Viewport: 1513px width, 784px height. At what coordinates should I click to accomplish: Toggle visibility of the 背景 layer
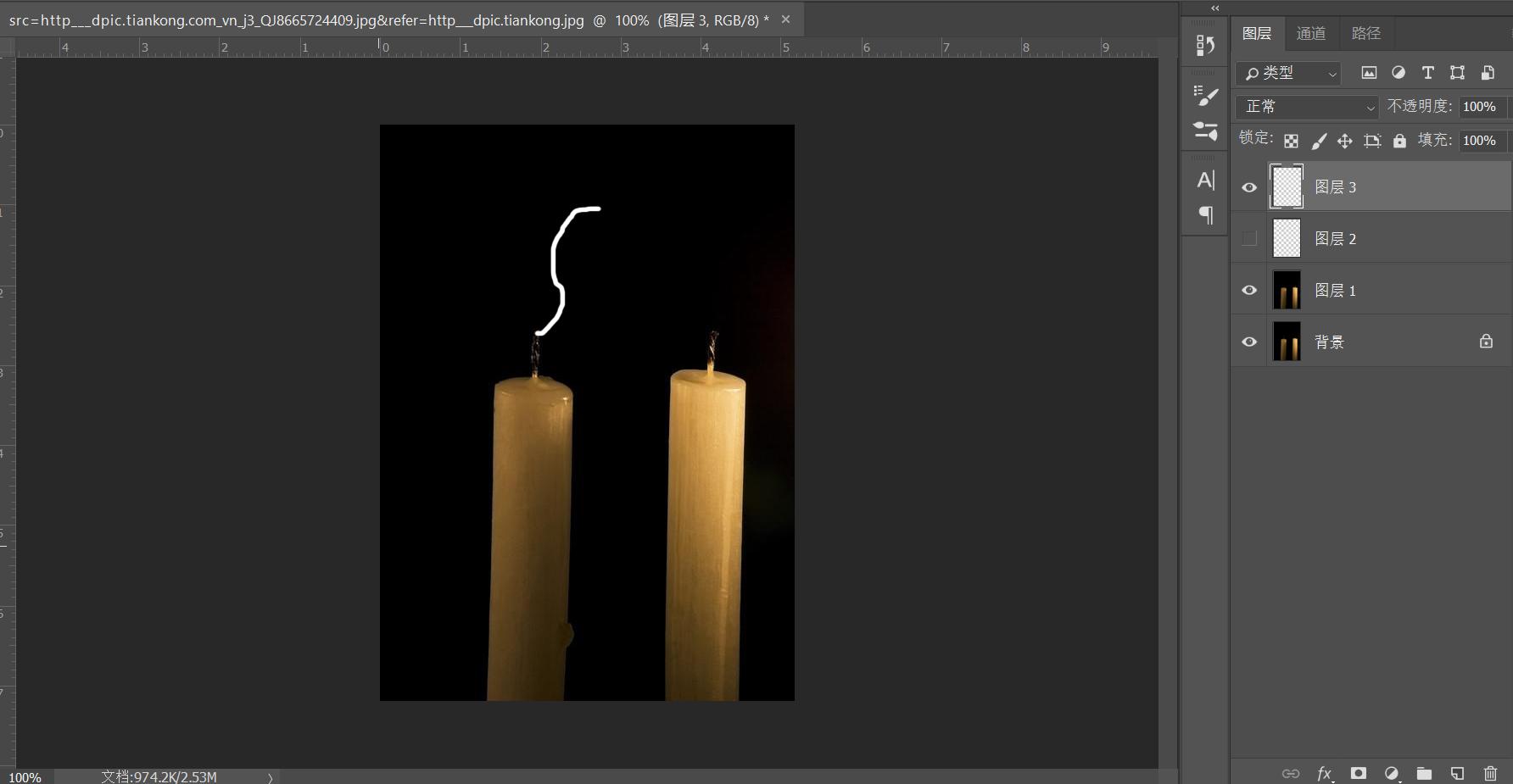[1249, 342]
